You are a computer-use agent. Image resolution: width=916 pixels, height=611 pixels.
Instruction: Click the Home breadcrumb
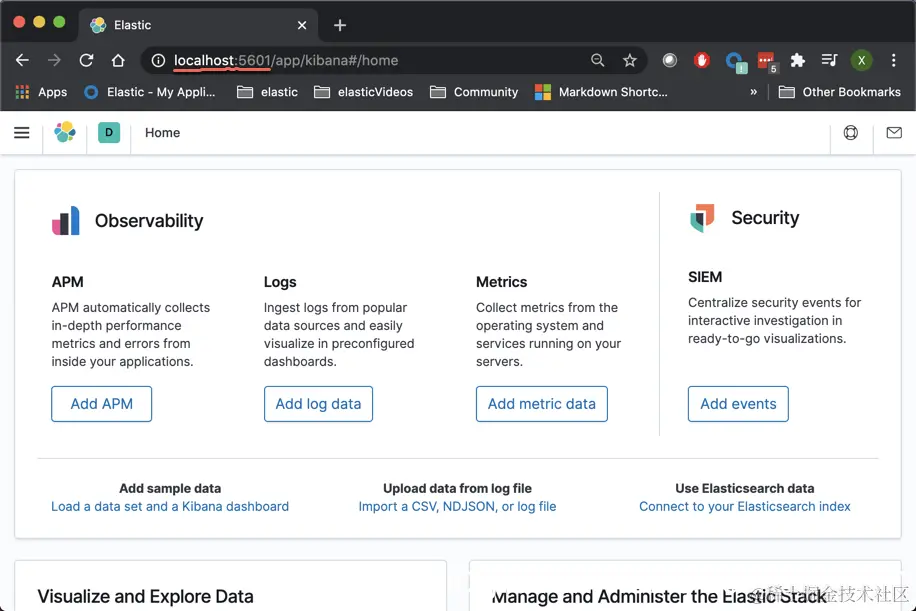(x=162, y=133)
